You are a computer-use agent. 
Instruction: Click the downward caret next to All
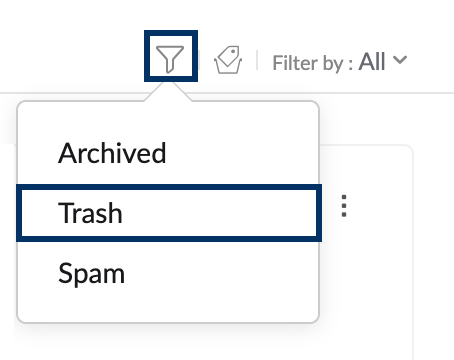(400, 60)
